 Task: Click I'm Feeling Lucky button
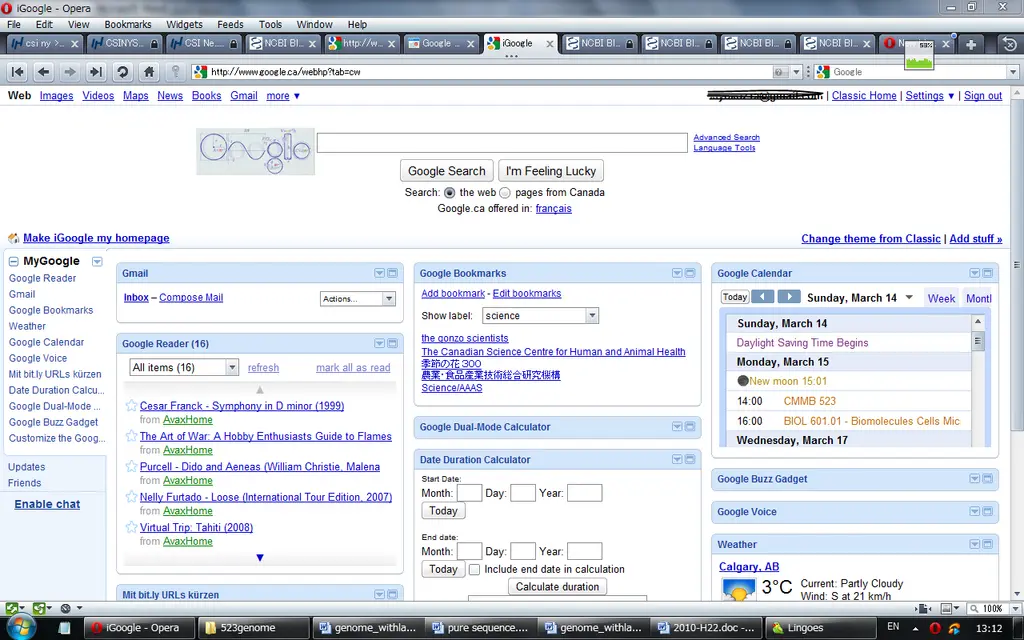coord(551,171)
